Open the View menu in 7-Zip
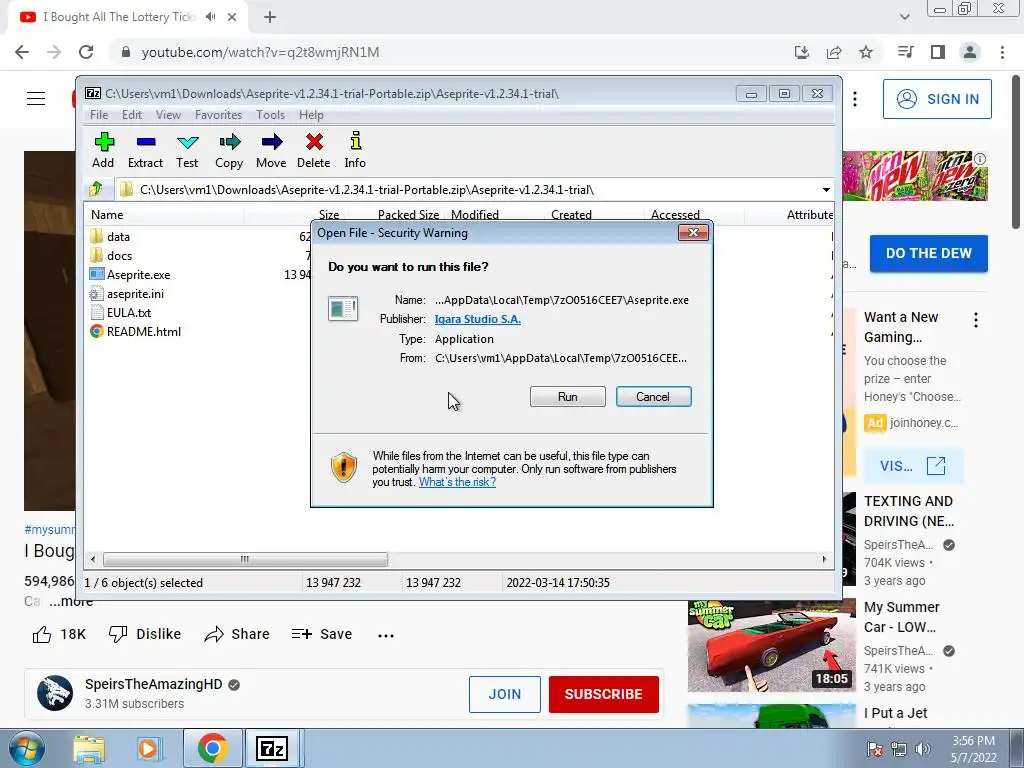 (x=168, y=115)
